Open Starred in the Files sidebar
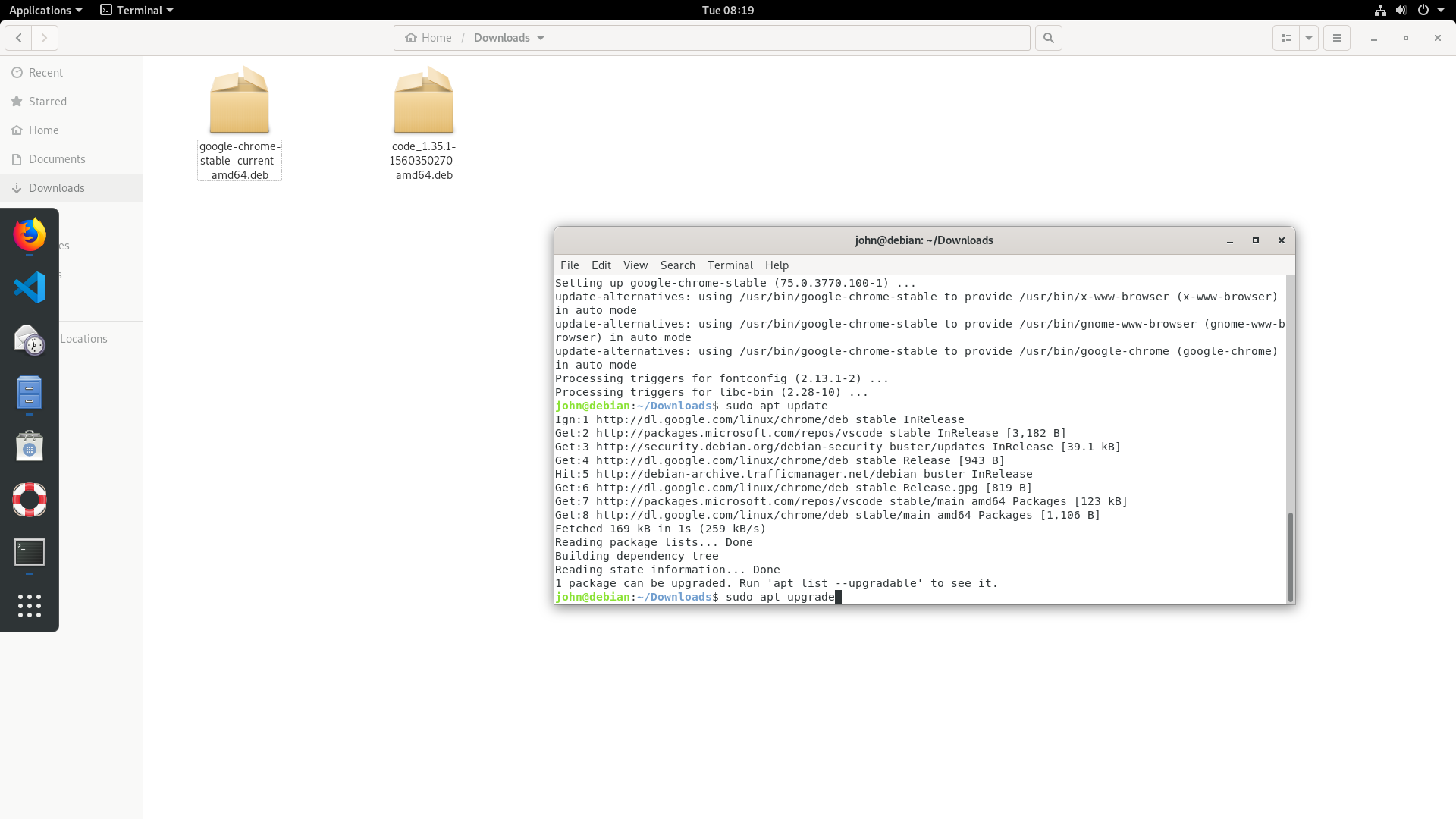This screenshot has width=1456, height=819. (x=71, y=102)
